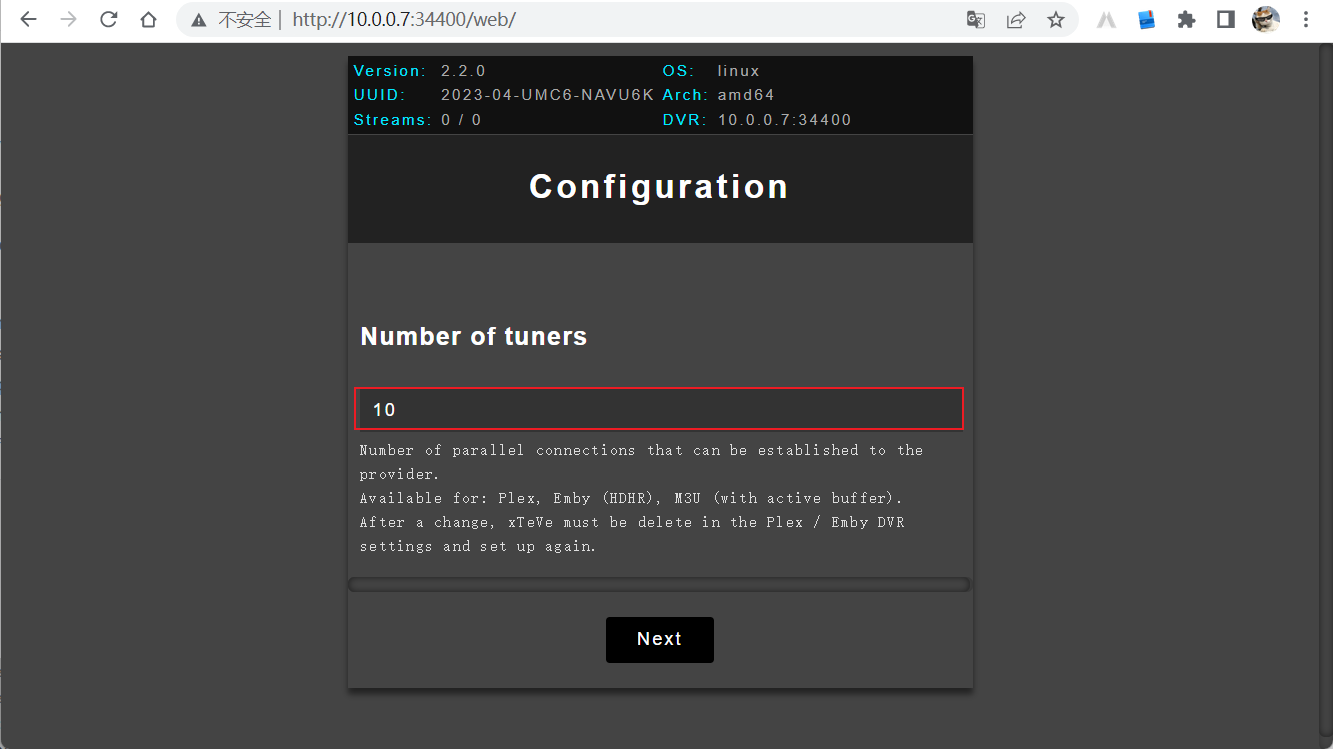Toggle the browser side panel

(x=1226, y=20)
